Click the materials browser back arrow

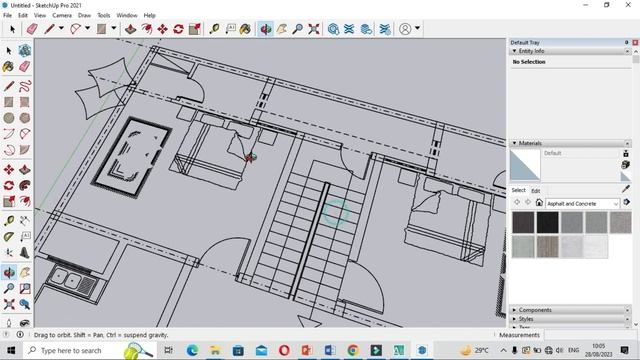(x=517, y=202)
